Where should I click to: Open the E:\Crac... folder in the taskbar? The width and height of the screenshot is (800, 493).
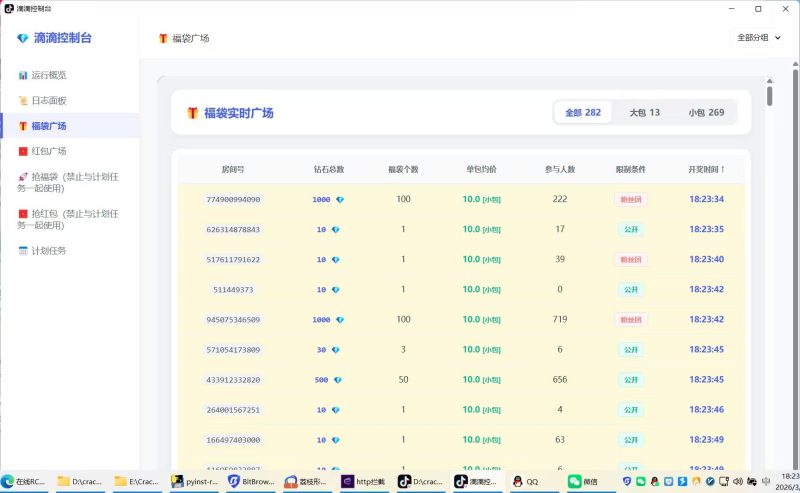[138, 481]
